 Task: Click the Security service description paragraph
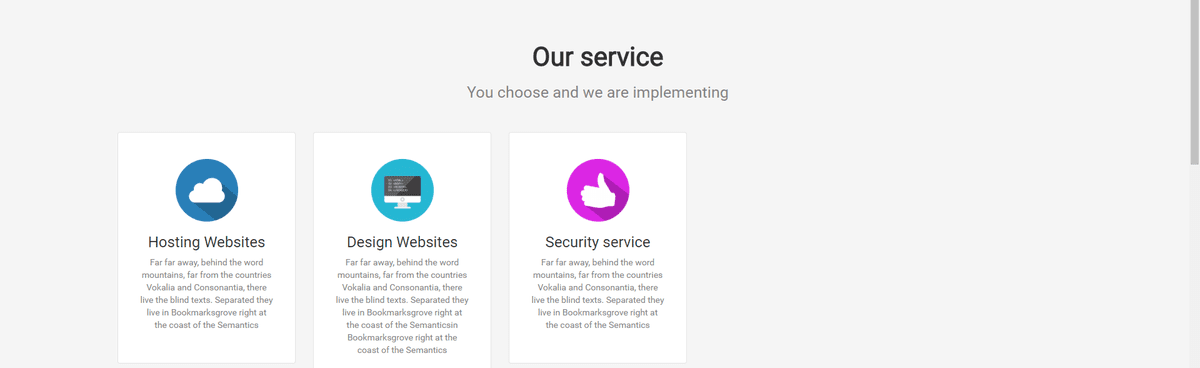point(598,293)
